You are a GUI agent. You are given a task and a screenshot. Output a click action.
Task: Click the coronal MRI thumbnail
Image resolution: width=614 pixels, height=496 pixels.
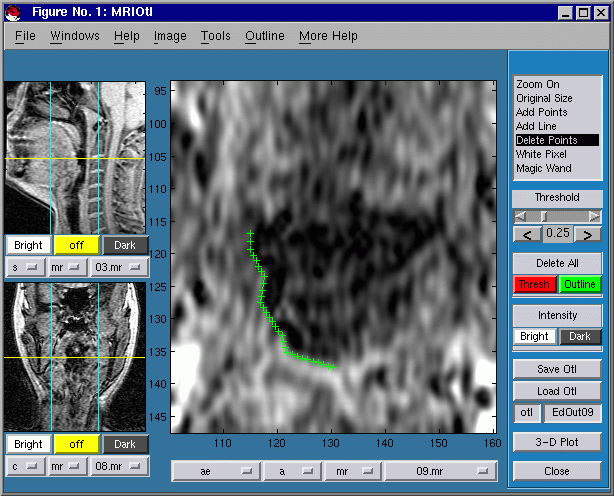click(x=75, y=357)
